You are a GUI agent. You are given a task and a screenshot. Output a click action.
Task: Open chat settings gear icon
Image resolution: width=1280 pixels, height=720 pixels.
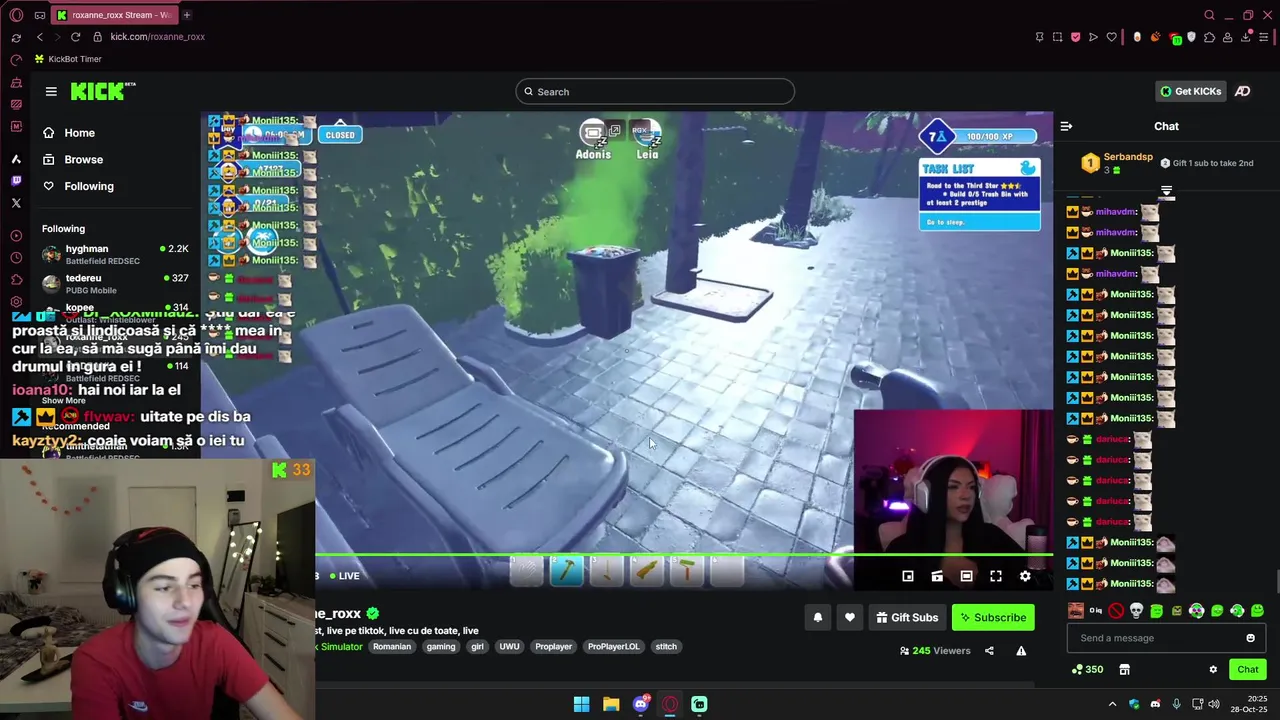(x=1213, y=670)
